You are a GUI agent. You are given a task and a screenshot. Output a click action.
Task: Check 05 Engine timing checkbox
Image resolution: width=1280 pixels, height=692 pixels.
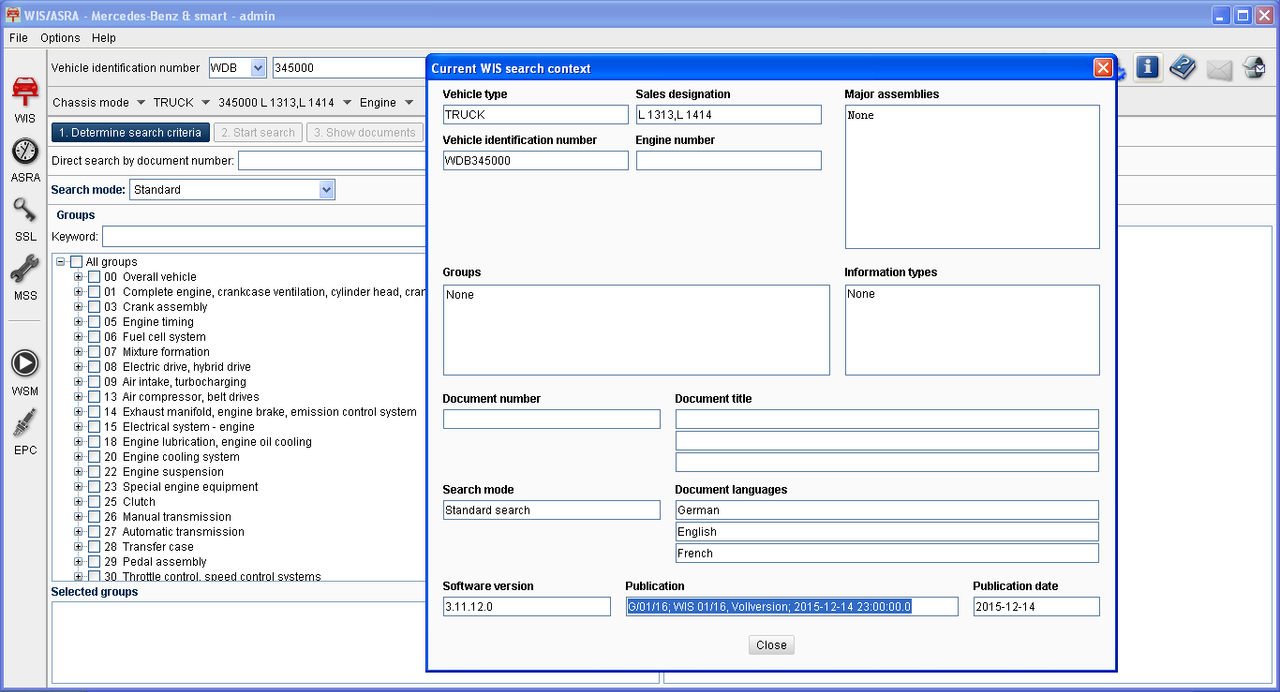(x=94, y=322)
